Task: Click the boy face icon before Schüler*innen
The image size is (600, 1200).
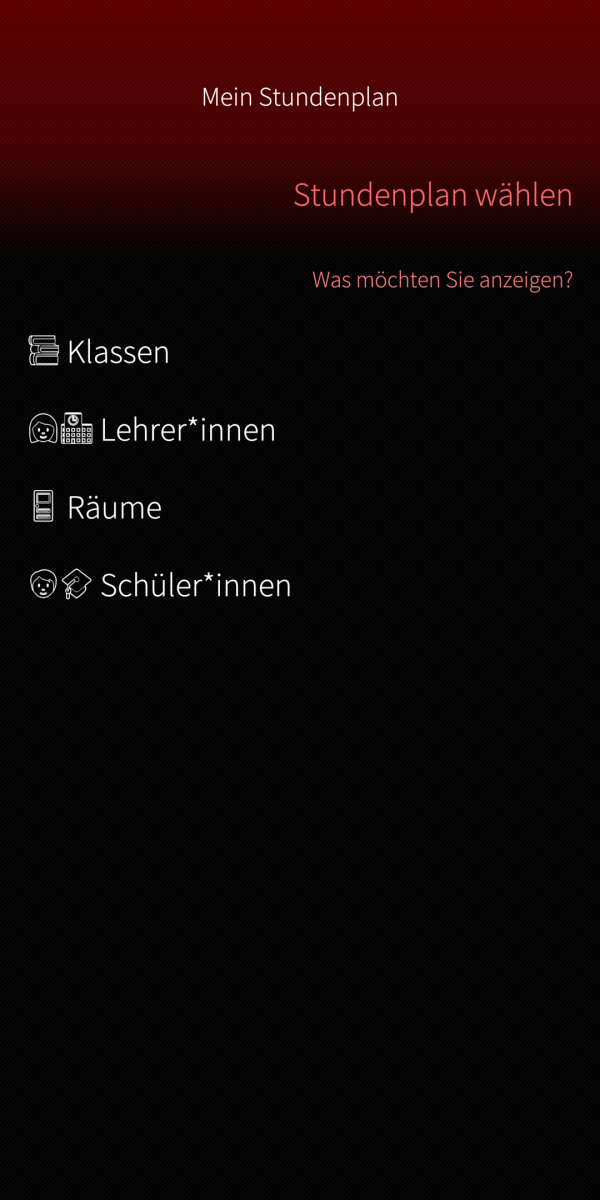Action: click(43, 584)
